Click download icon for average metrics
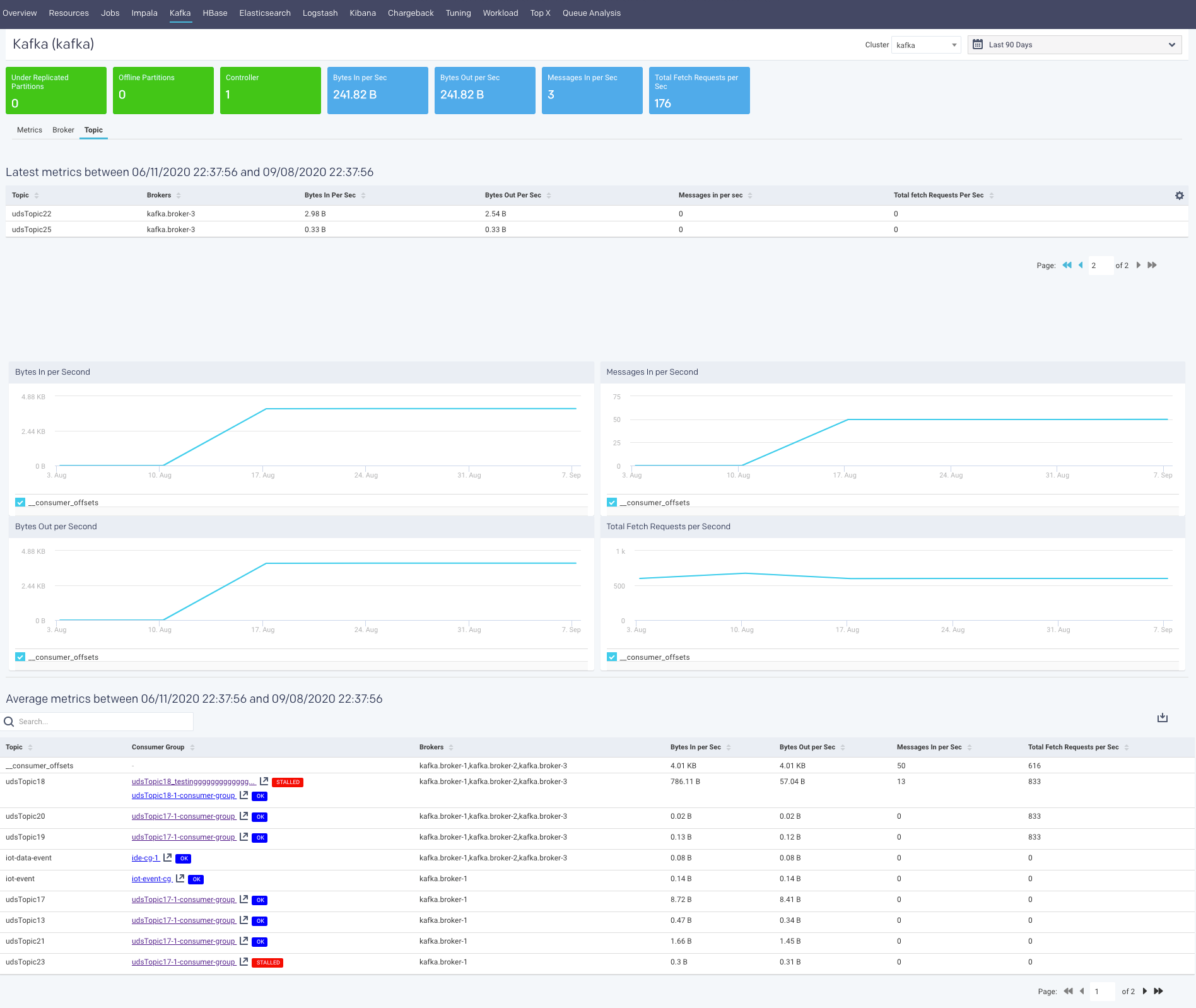This screenshot has height=1008, width=1196. [1163, 718]
